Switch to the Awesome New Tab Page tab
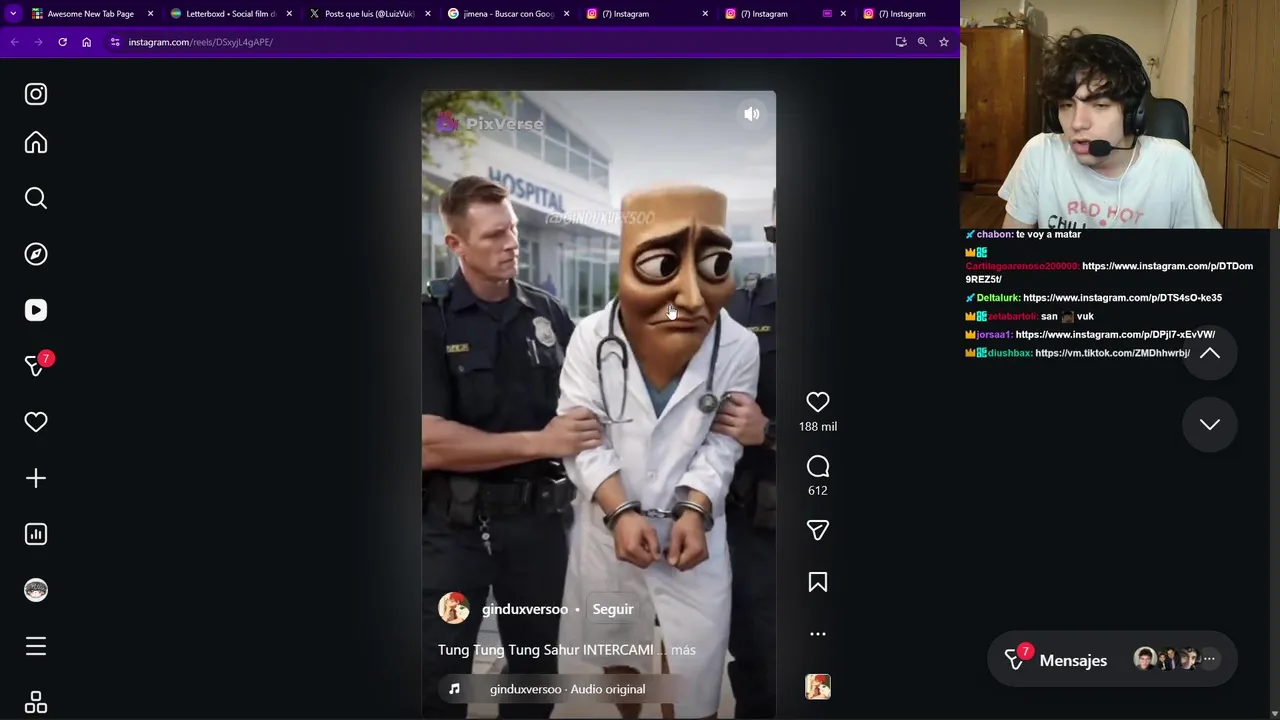 [90, 14]
